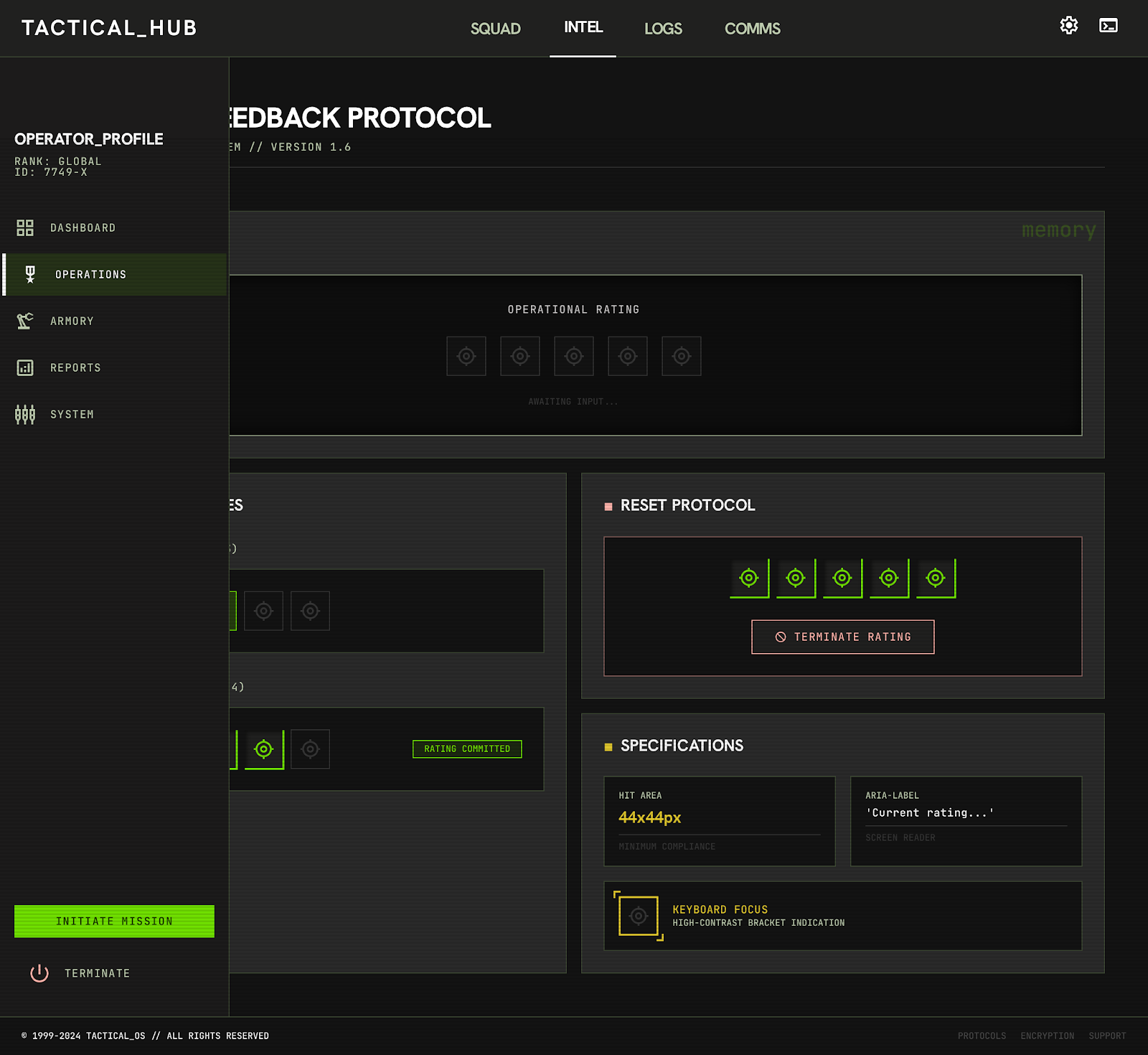
Task: Select first Operational Rating target
Action: (466, 356)
